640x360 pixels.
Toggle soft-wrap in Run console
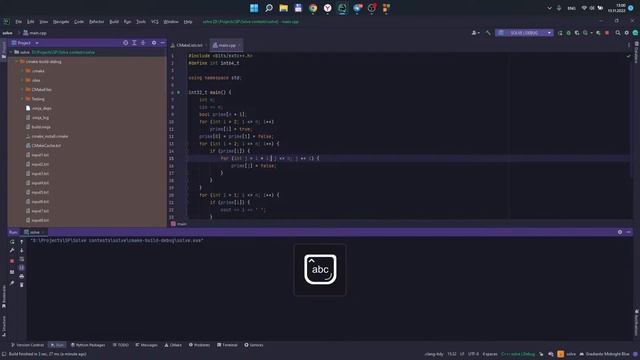[22, 259]
